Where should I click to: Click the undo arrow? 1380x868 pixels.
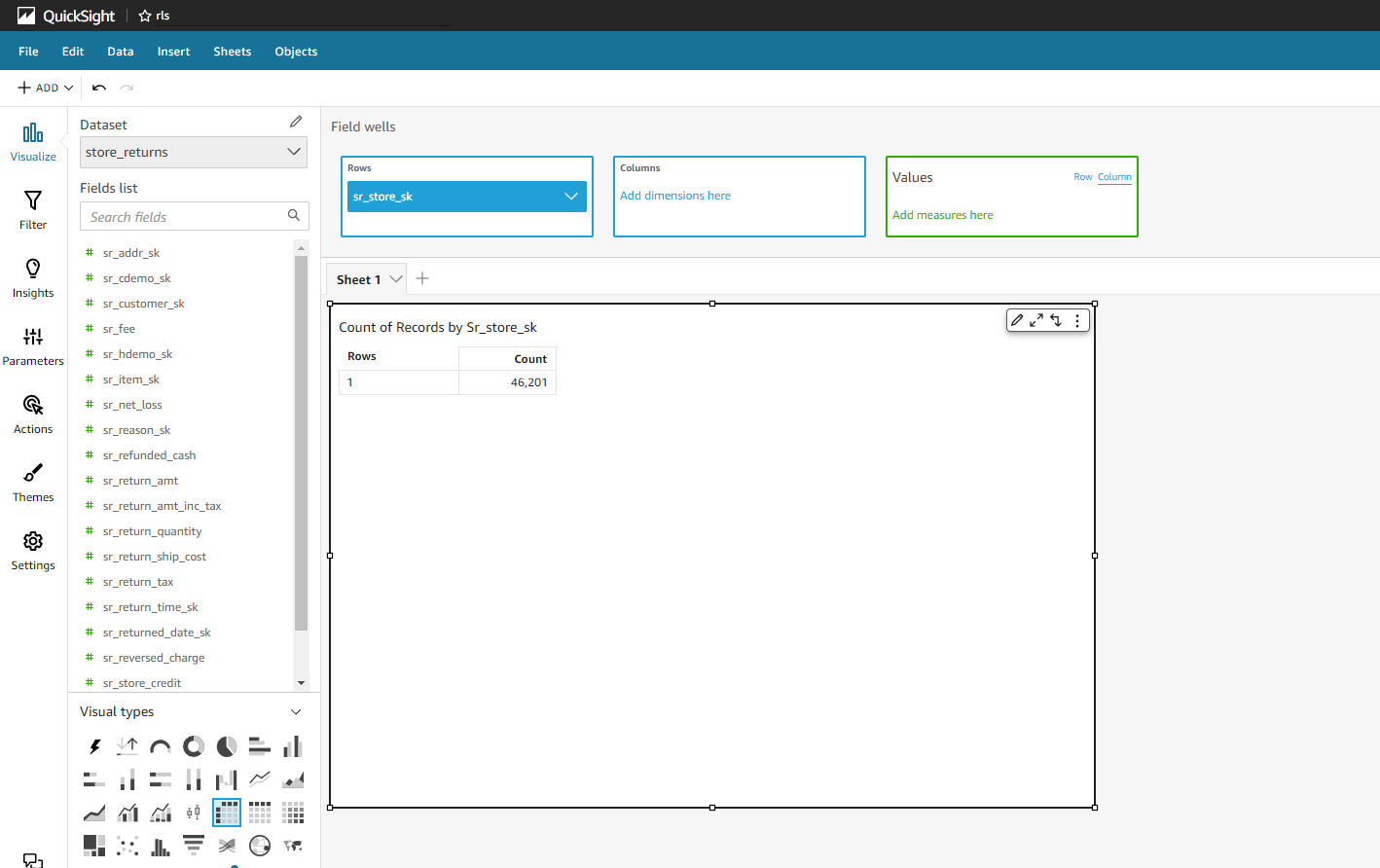[99, 88]
